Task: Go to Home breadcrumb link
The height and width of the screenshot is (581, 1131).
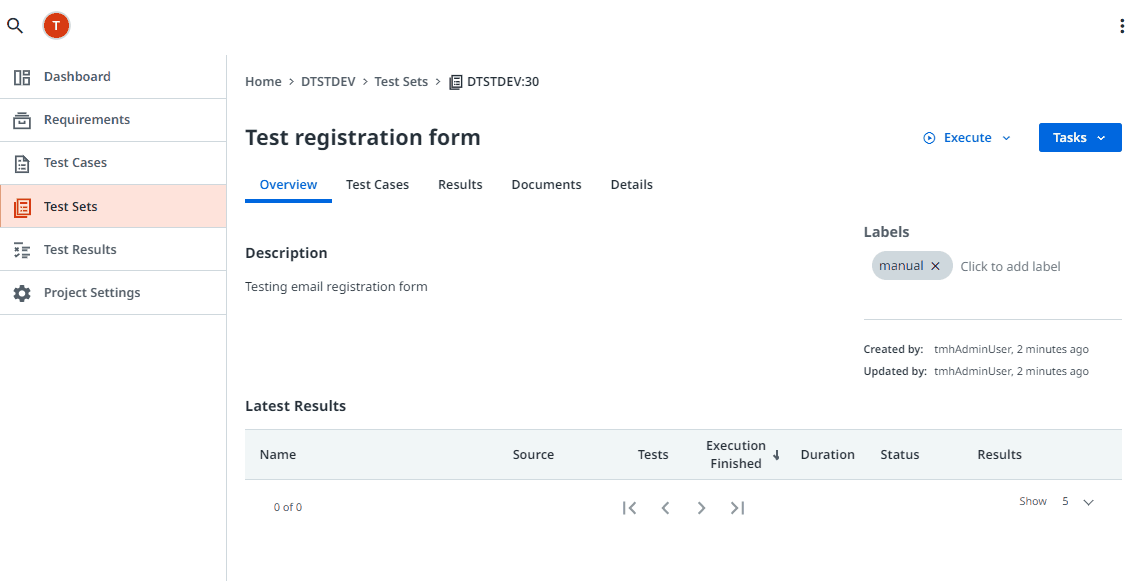Action: pyautogui.click(x=263, y=82)
